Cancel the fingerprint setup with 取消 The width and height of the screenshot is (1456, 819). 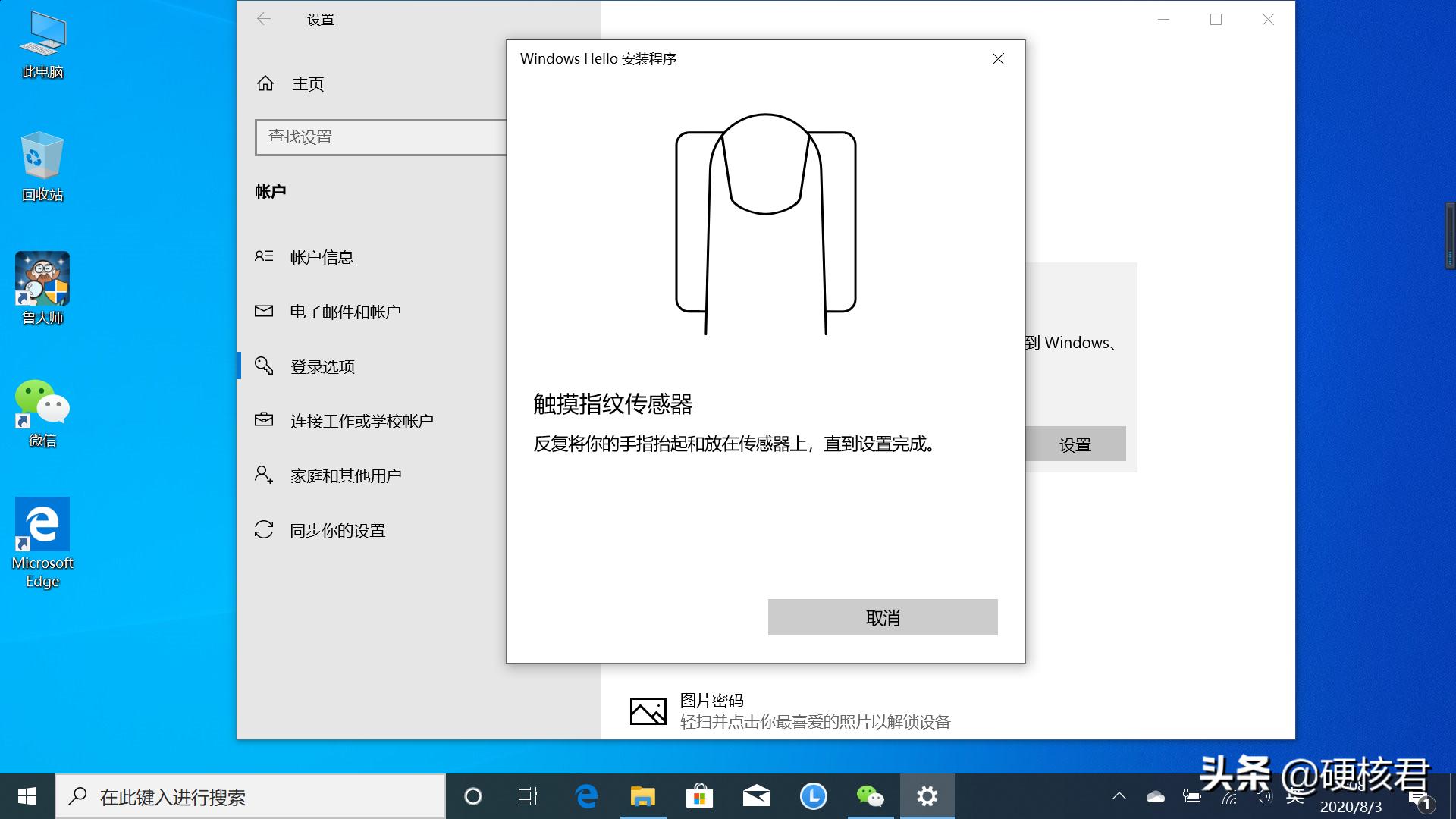[x=882, y=617]
